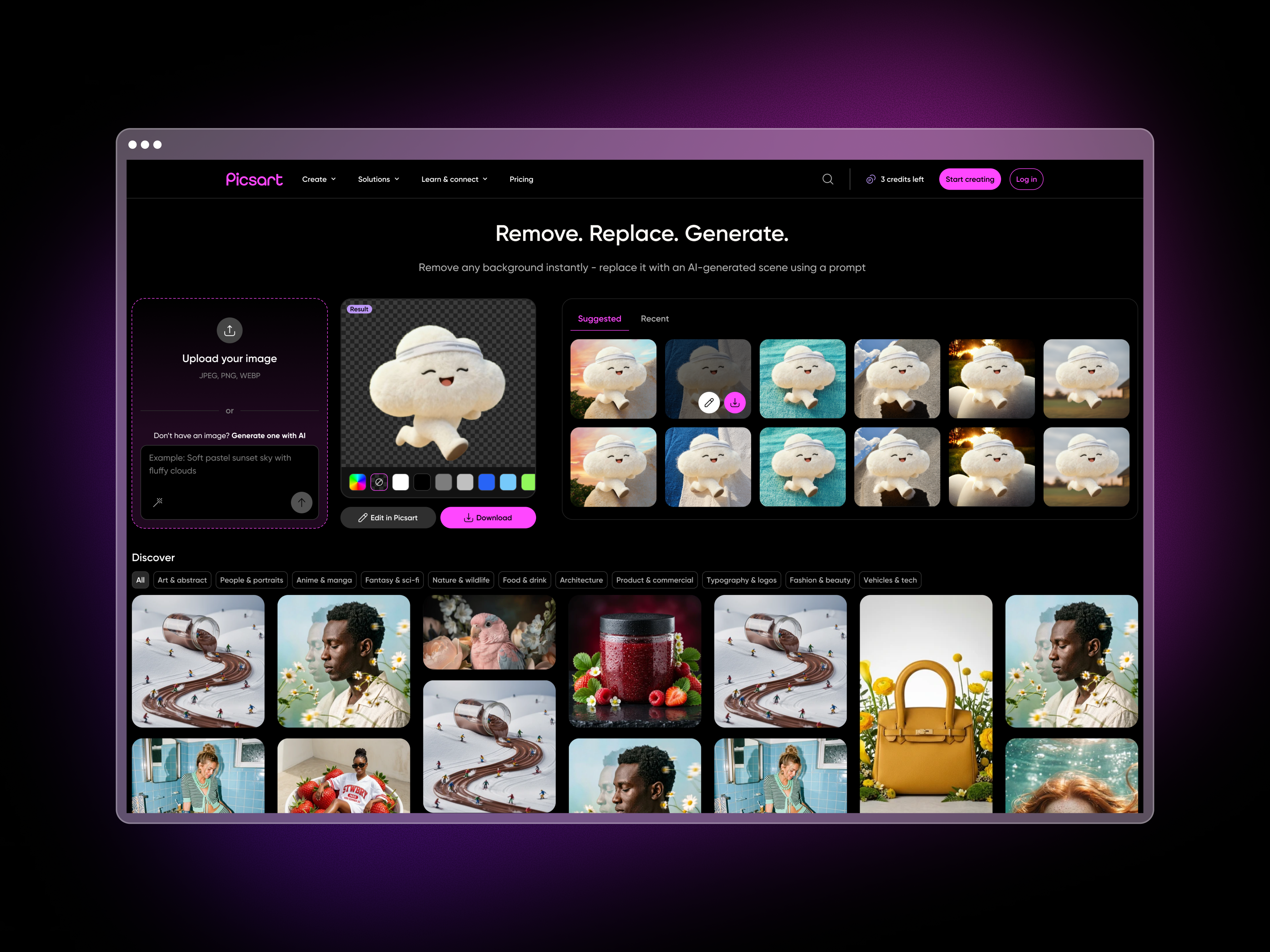Open the rainbow custom color picker

click(x=358, y=482)
